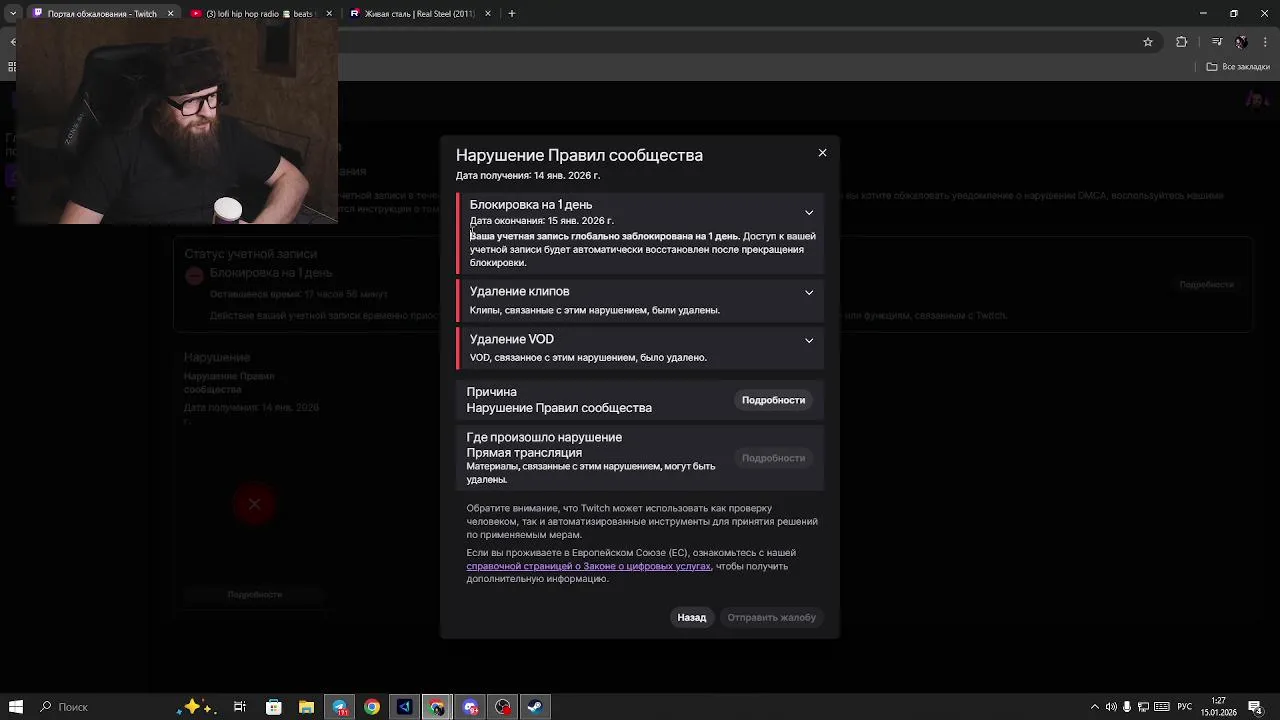Open Telegram from the taskbar
Image resolution: width=1280 pixels, height=720 pixels.
pos(339,707)
